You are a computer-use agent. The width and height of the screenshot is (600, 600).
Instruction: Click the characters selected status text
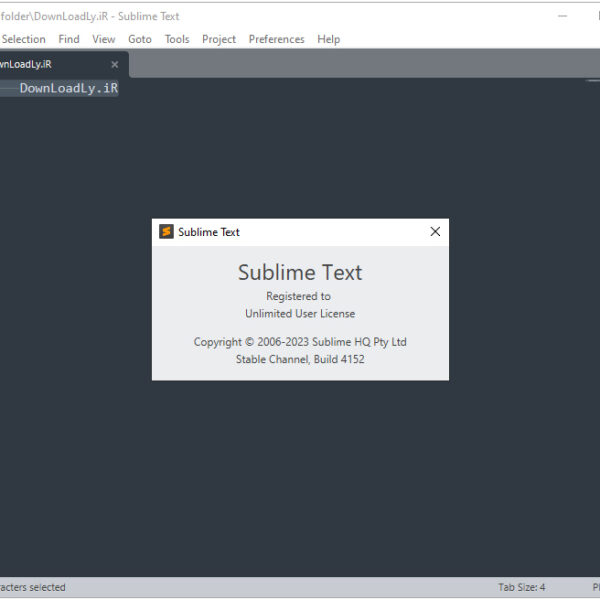33,587
